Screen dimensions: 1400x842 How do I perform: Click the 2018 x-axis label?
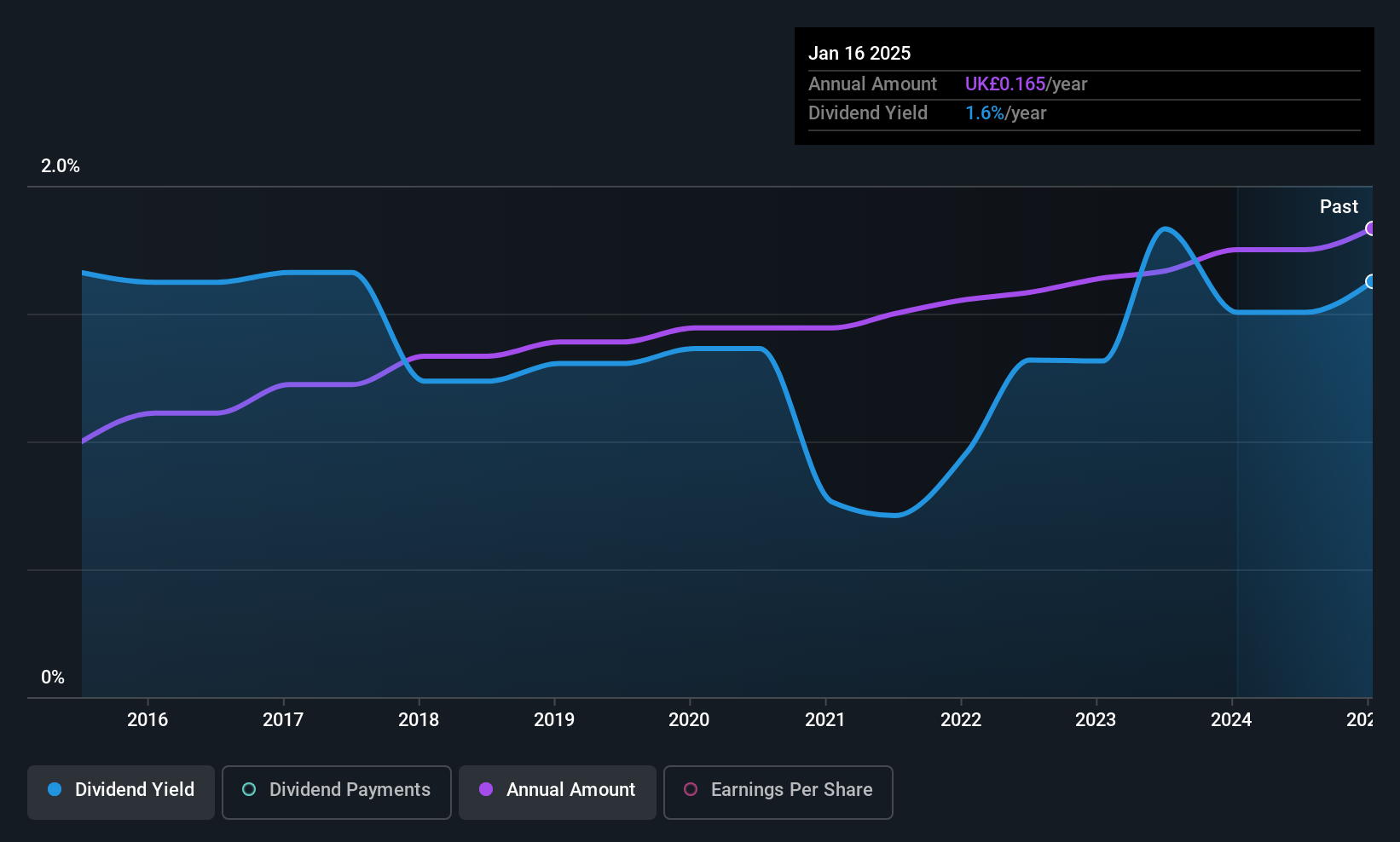419,719
